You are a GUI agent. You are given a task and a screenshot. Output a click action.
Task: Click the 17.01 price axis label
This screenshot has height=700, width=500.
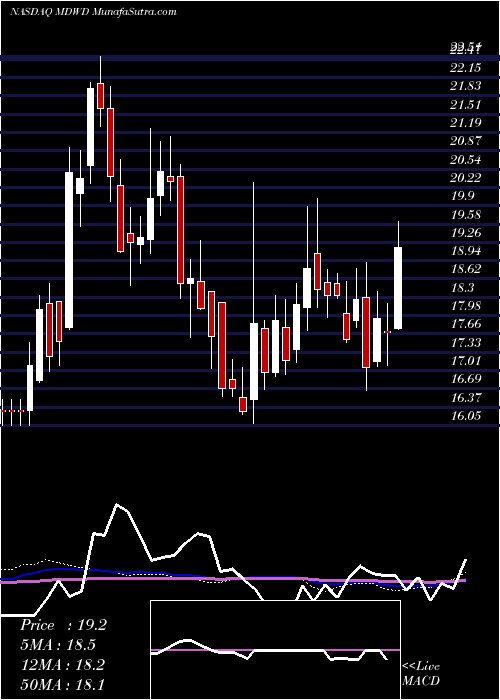pos(466,360)
